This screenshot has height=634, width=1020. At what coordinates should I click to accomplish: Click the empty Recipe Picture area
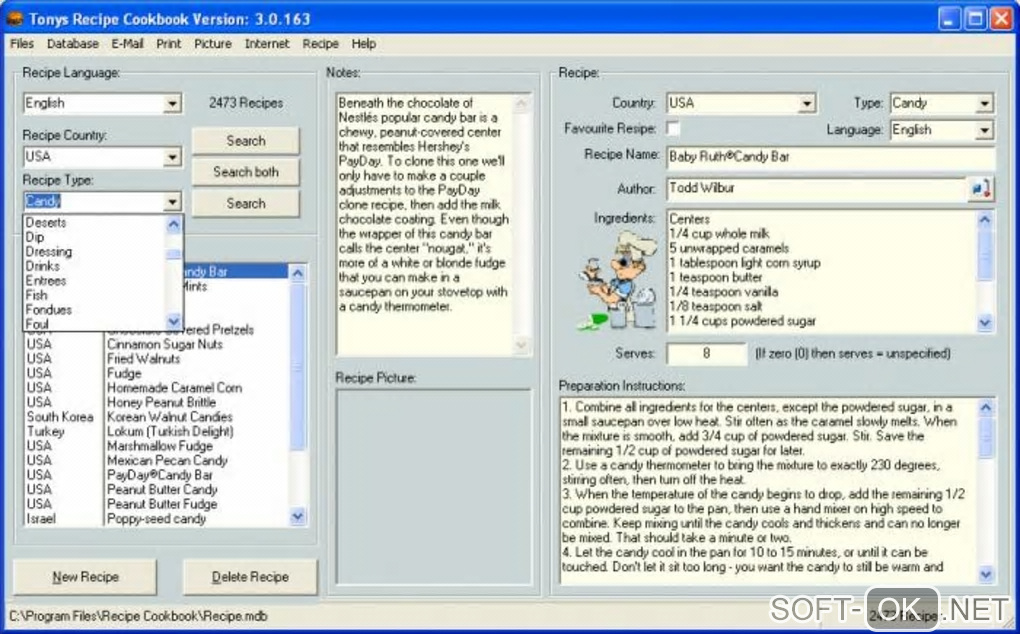pyautogui.click(x=433, y=486)
